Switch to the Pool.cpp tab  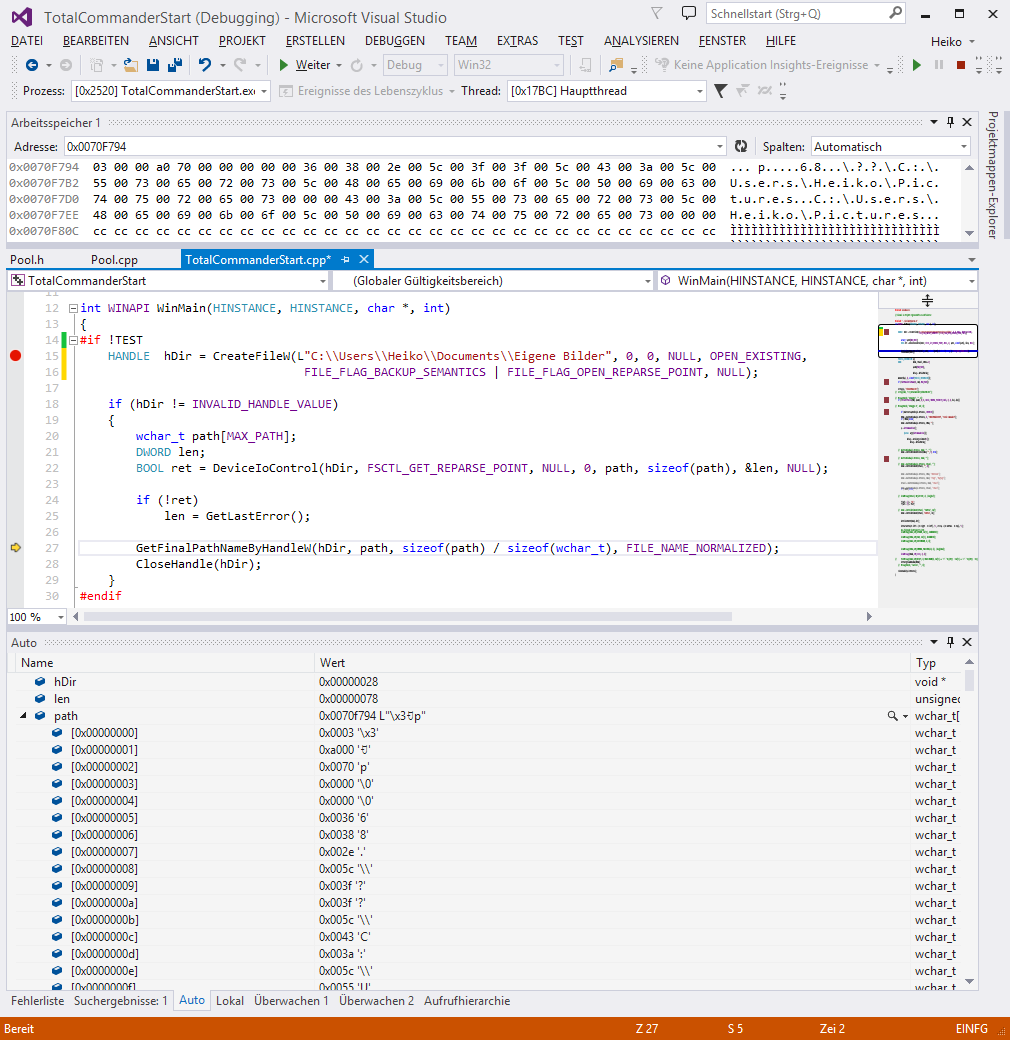(x=114, y=259)
